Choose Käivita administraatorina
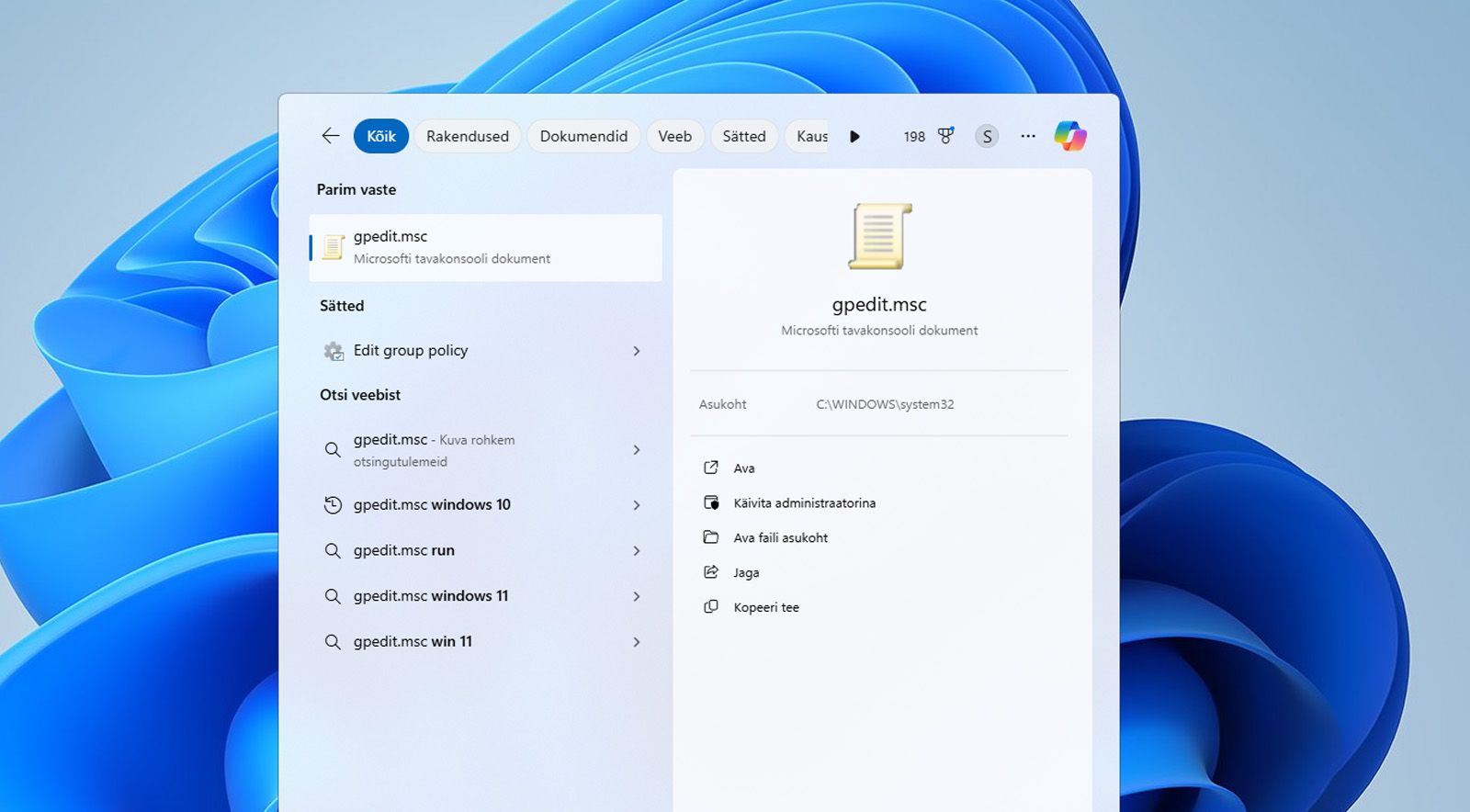 [805, 503]
